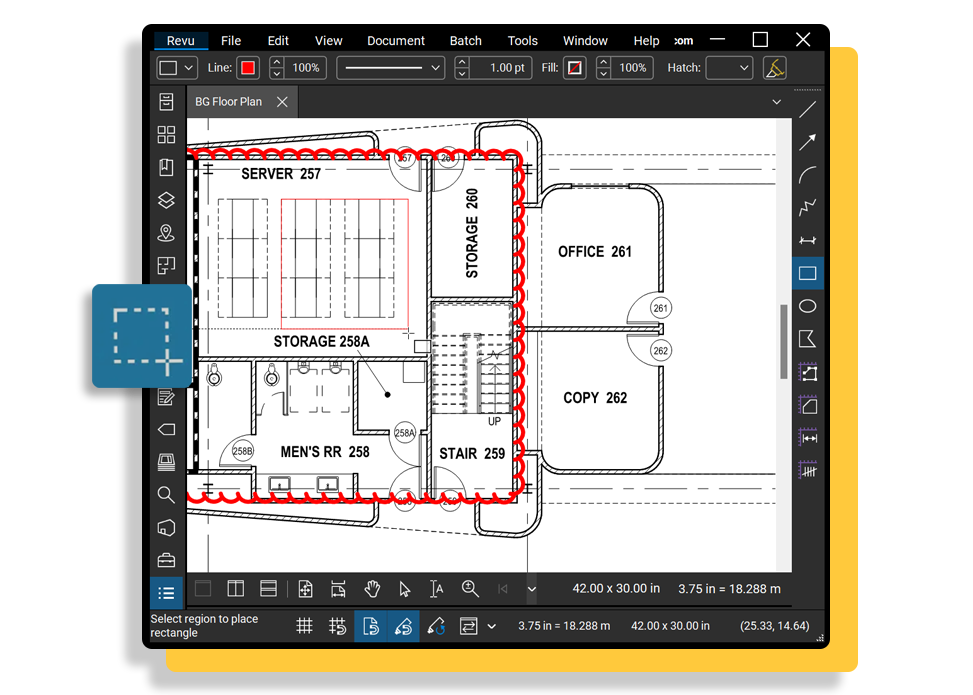973x695 pixels.
Task: Select the Arc tool
Action: click(808, 174)
